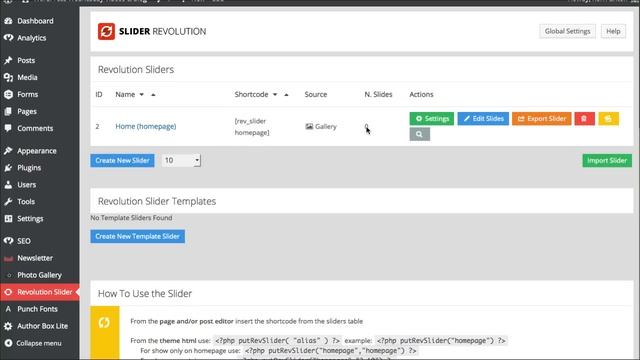640x360 pixels.
Task: Click the Plugins sidebar icon
Action: pyautogui.click(x=8, y=168)
